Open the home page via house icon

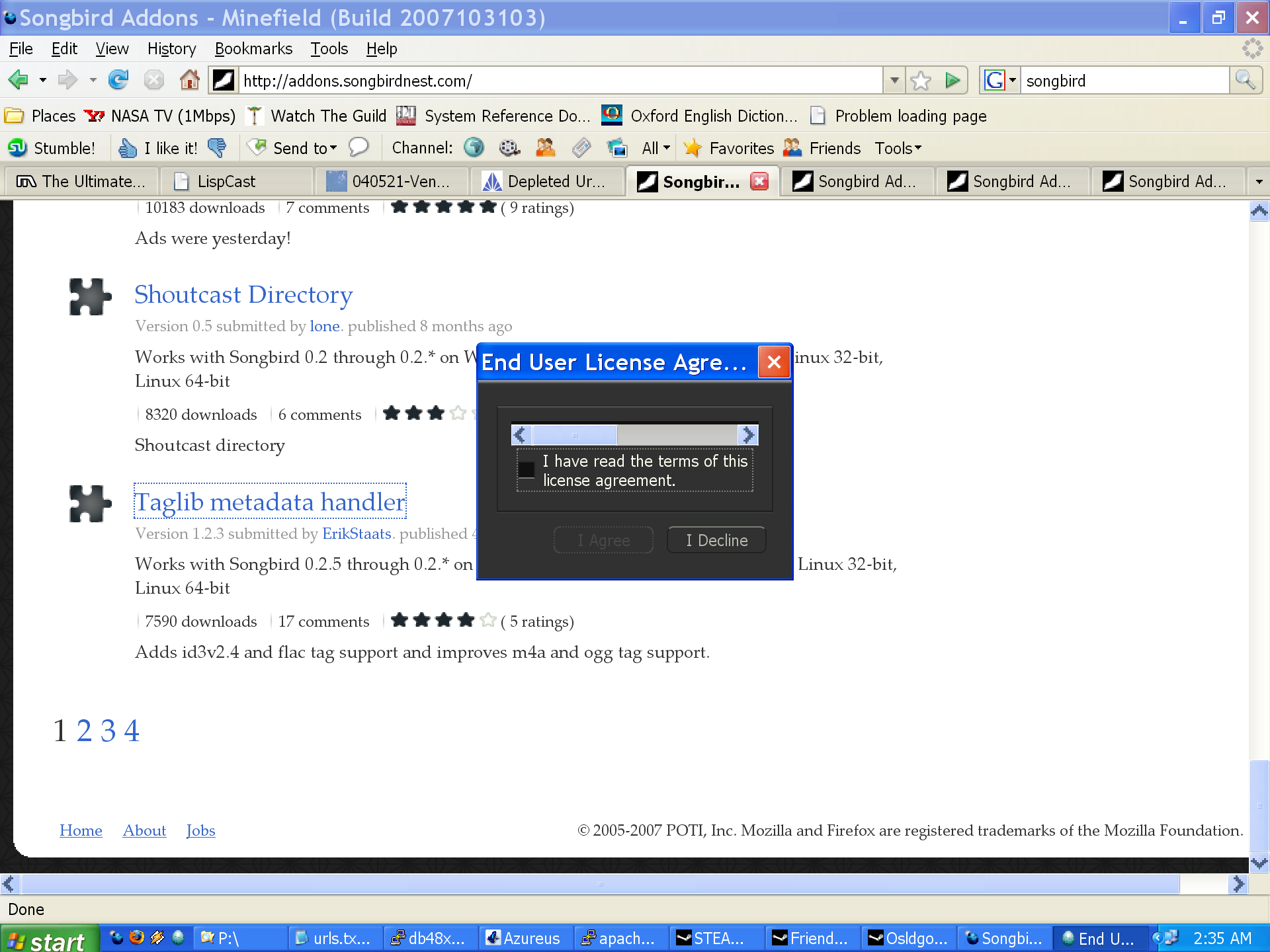190,81
